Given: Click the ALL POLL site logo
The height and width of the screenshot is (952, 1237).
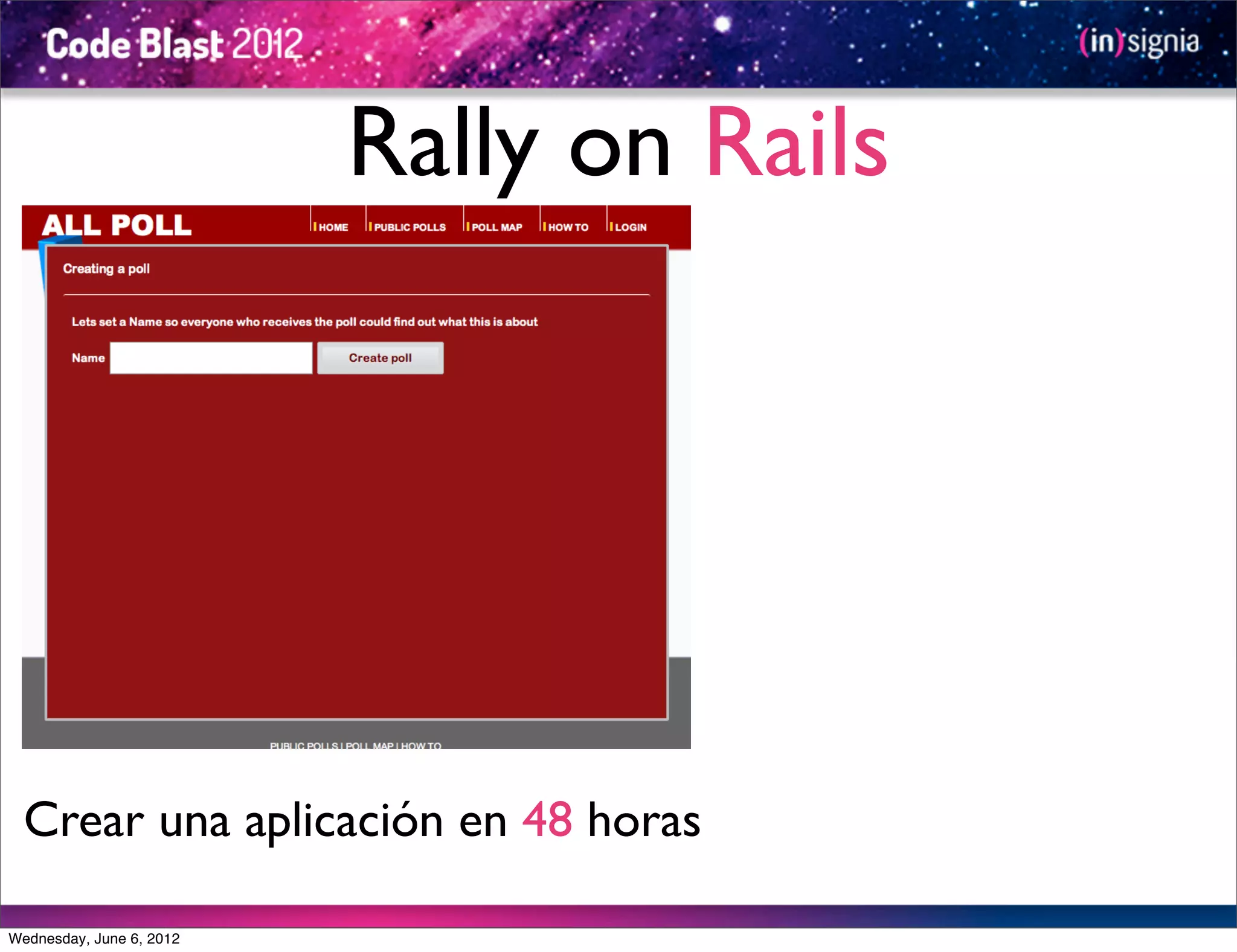Looking at the screenshot, I should pyautogui.click(x=116, y=225).
